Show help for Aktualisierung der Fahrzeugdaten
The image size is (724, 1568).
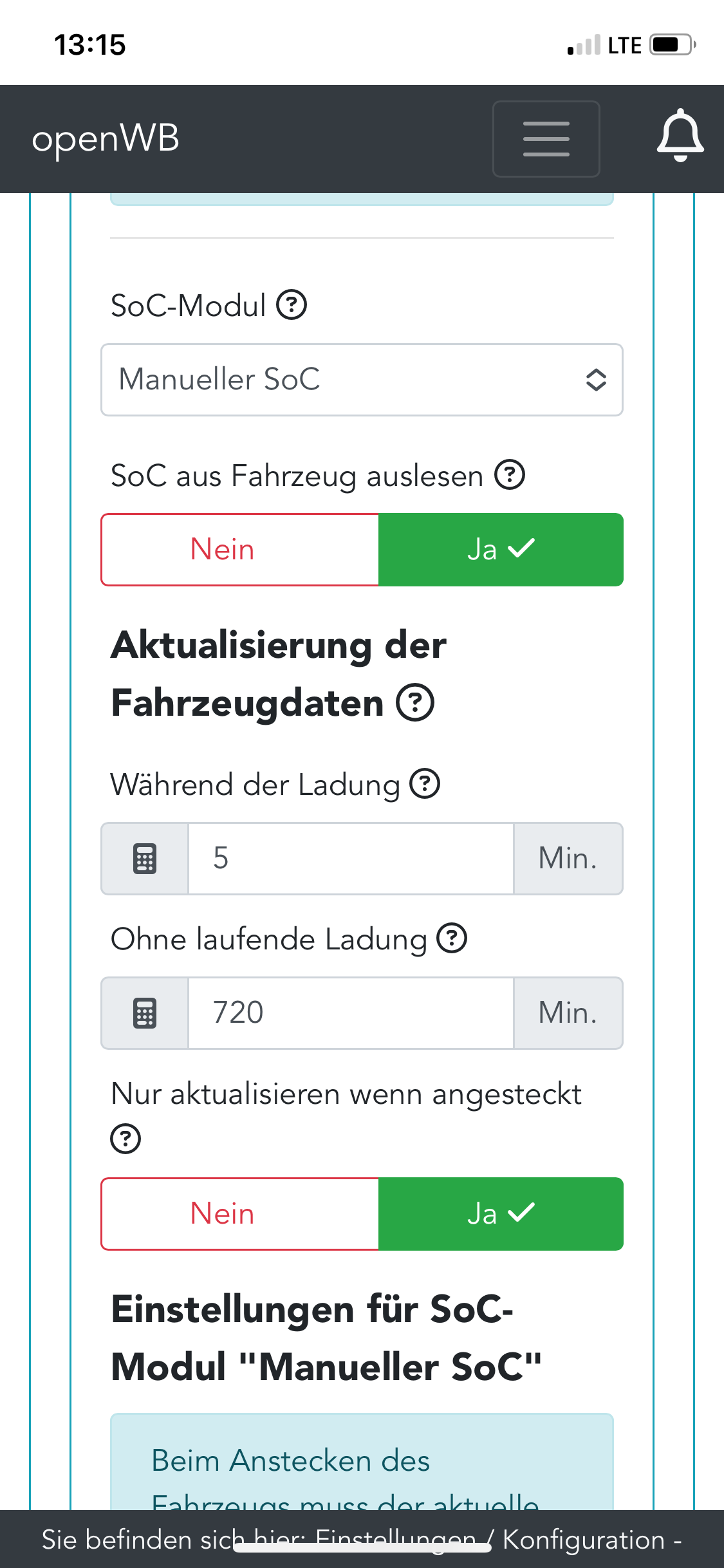point(415,702)
